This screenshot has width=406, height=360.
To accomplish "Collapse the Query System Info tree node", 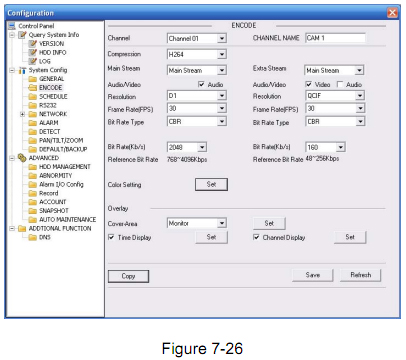I will click(x=12, y=35).
